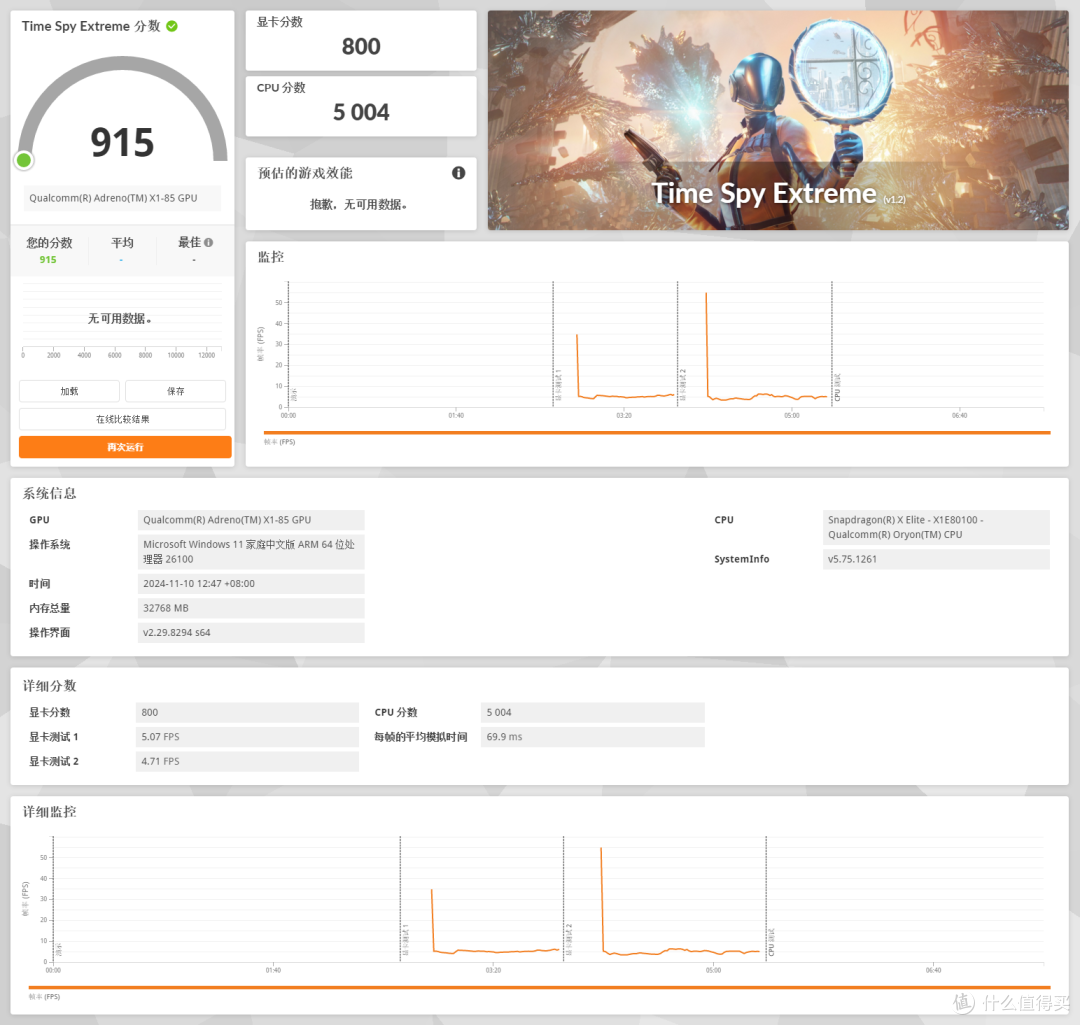This screenshot has height=1025, width=1080.
Task: Click the second taller FPS spike in 监控 chart
Action: [707, 344]
